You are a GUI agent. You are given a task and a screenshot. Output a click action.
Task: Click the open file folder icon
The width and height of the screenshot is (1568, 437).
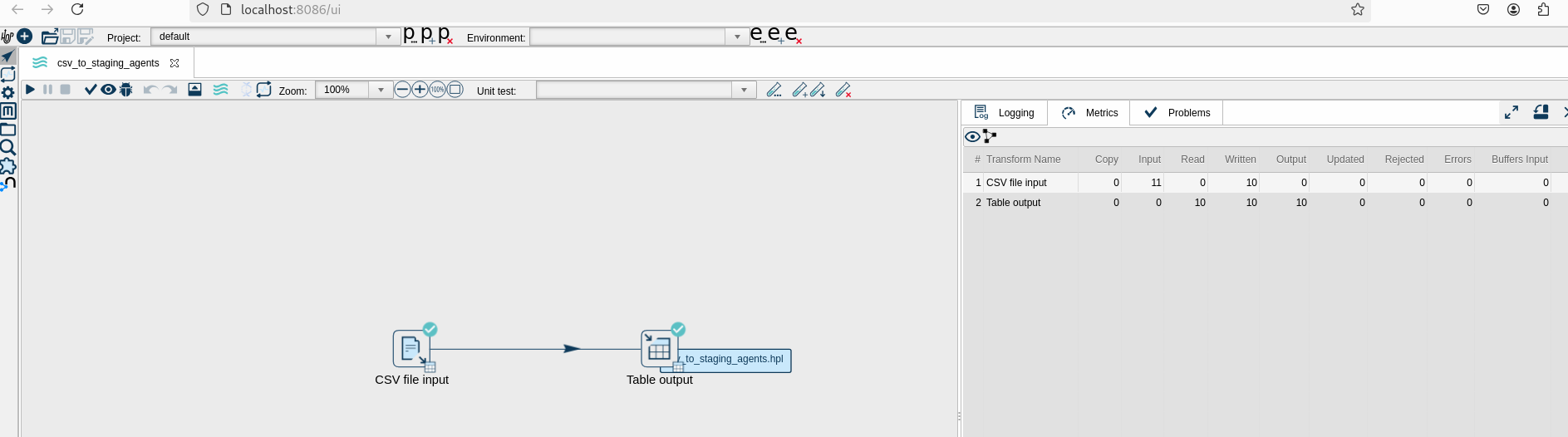coord(50,37)
